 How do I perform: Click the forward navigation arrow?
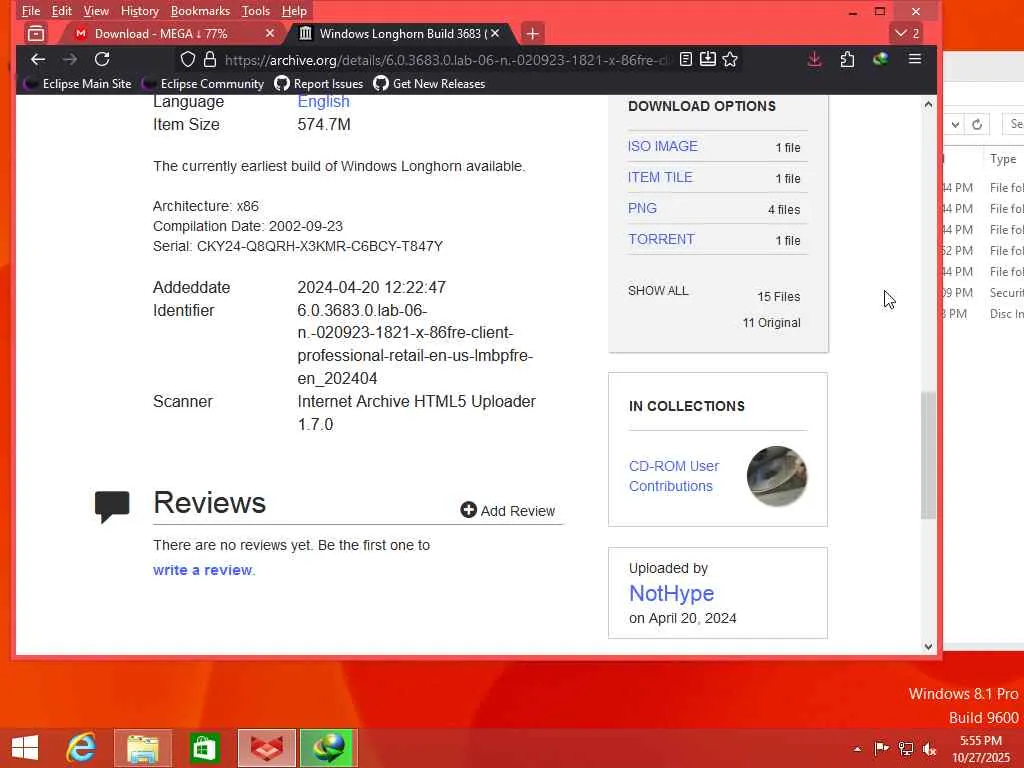point(70,59)
